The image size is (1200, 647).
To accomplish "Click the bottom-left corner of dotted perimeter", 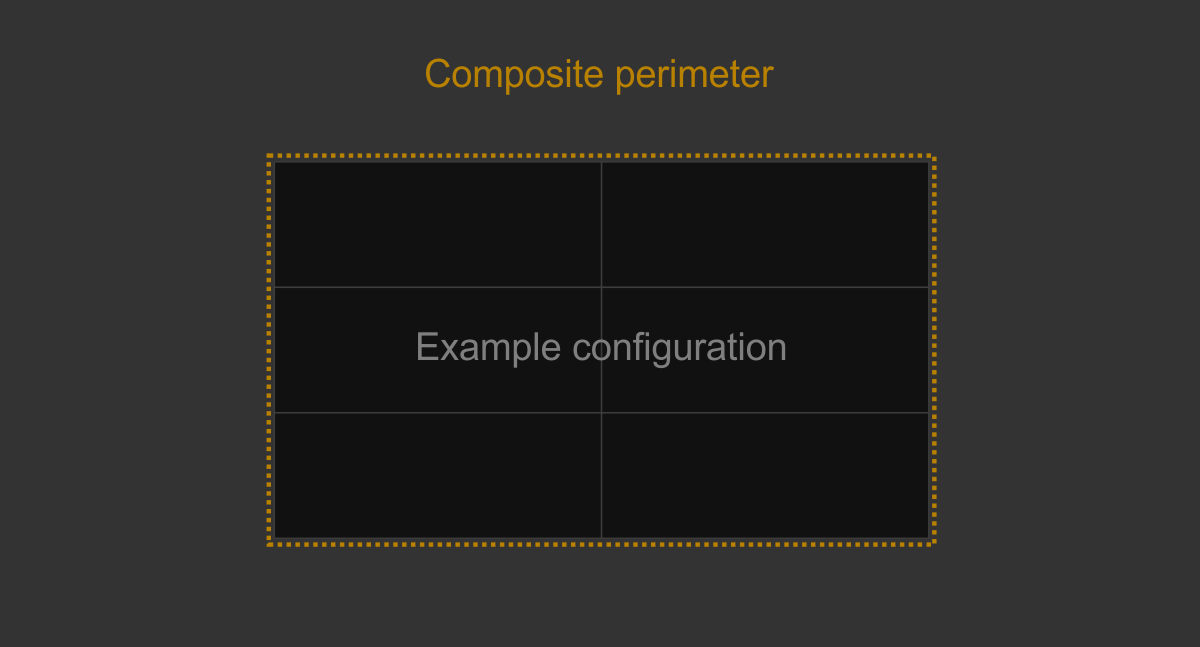I will (x=269, y=544).
